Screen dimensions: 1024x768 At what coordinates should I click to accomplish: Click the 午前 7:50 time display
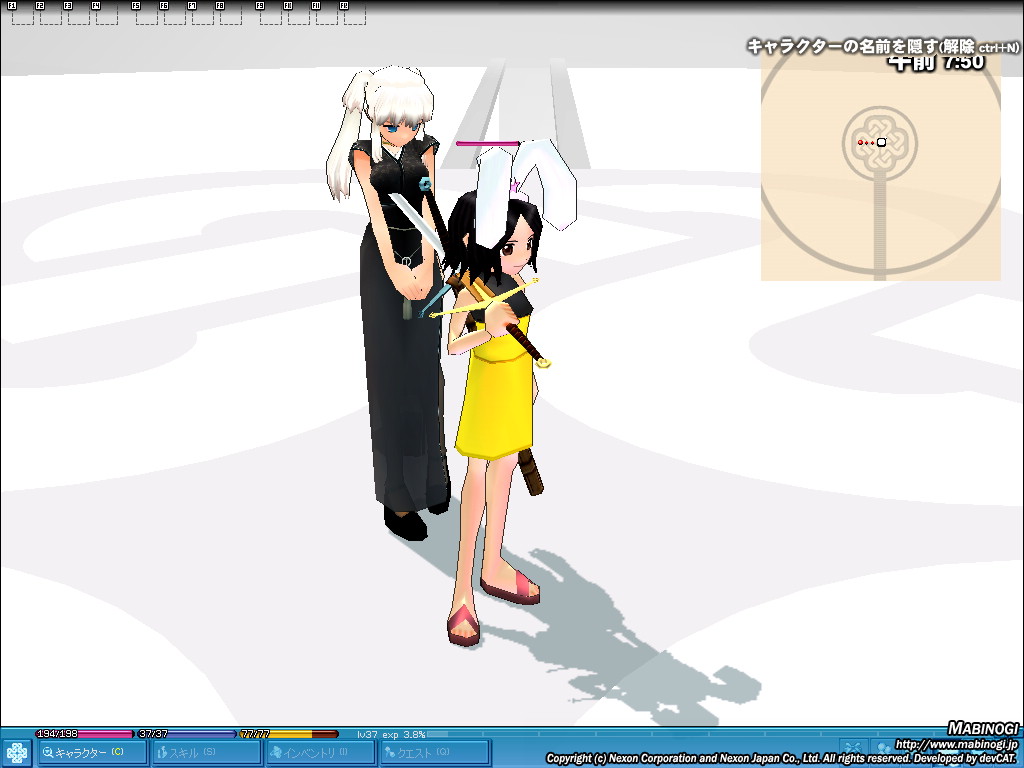pos(936,62)
